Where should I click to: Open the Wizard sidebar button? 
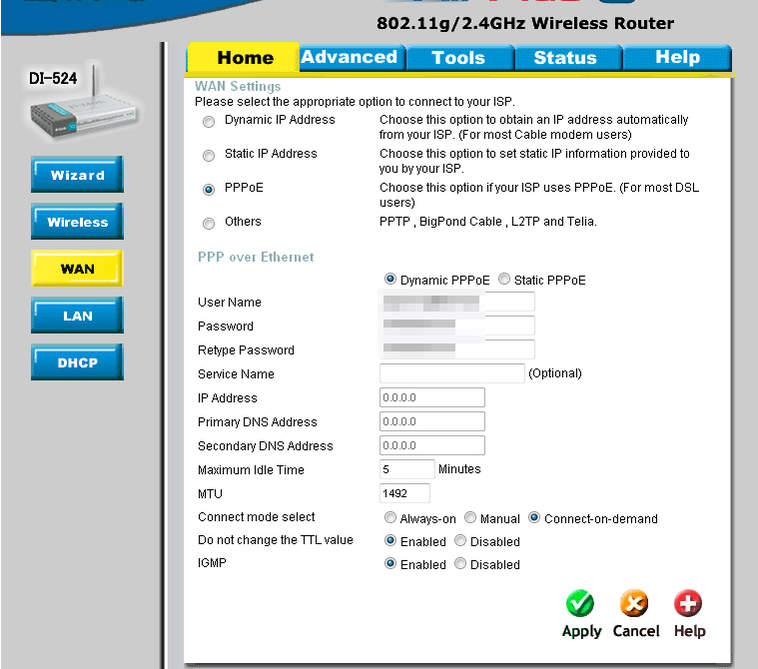point(77,175)
